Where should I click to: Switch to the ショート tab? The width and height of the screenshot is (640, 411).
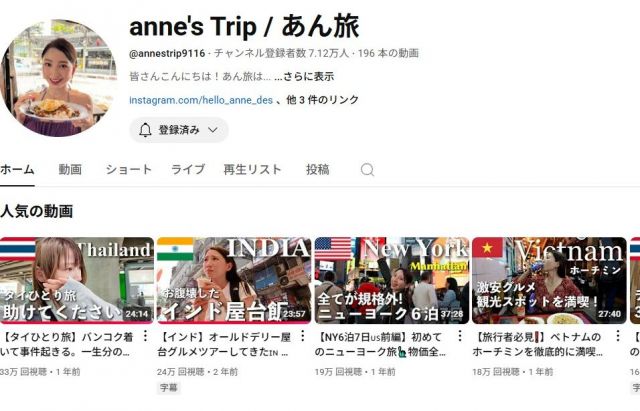129,169
